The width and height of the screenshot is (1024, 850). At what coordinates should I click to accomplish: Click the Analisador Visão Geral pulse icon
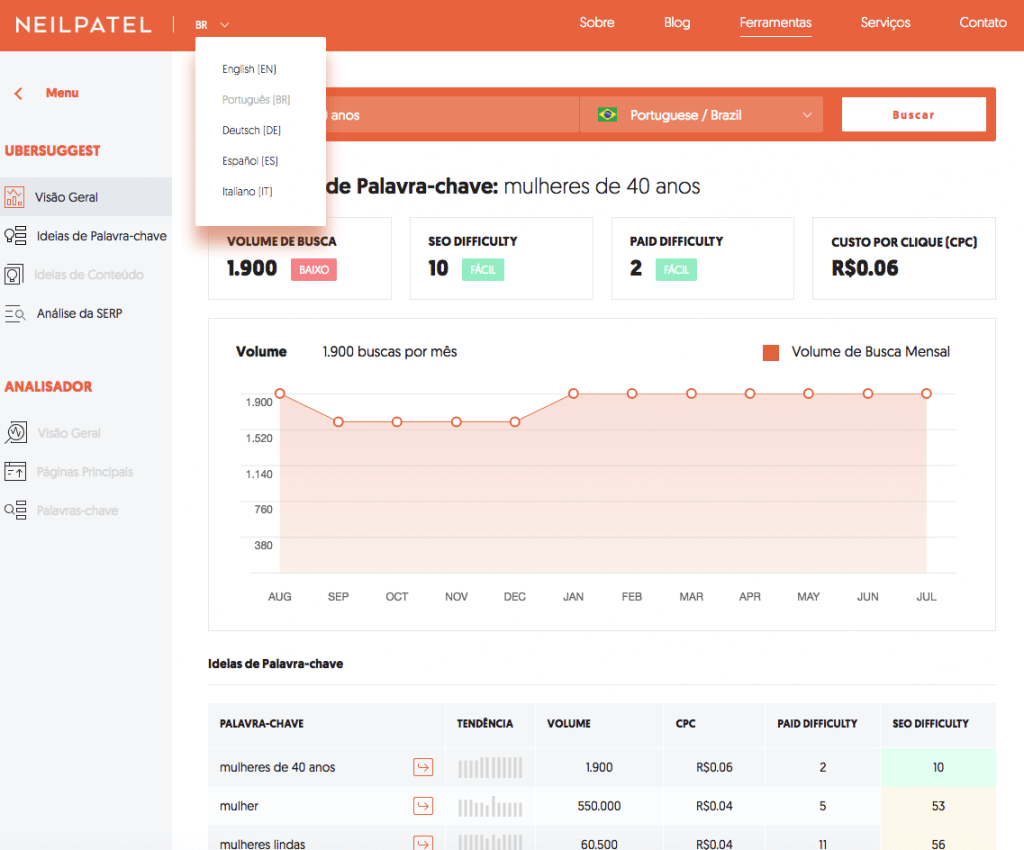coord(16,432)
